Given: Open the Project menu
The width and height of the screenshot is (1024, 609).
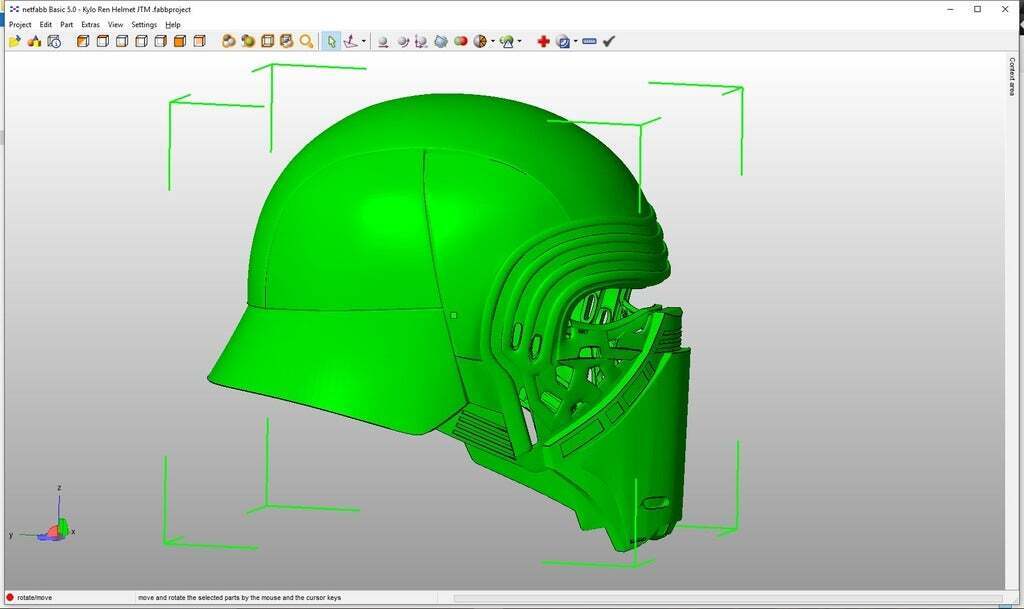Looking at the screenshot, I should coord(20,24).
